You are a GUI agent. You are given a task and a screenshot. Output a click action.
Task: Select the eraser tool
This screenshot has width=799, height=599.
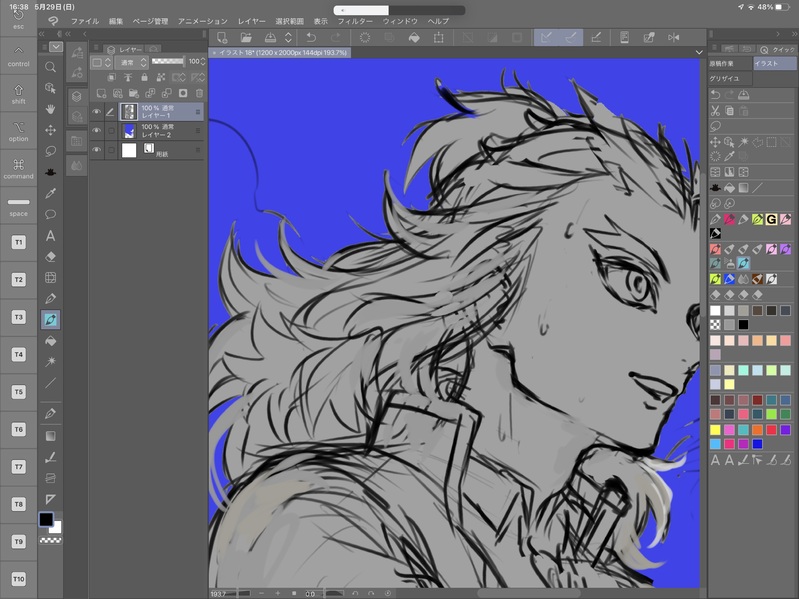[x=50, y=256]
